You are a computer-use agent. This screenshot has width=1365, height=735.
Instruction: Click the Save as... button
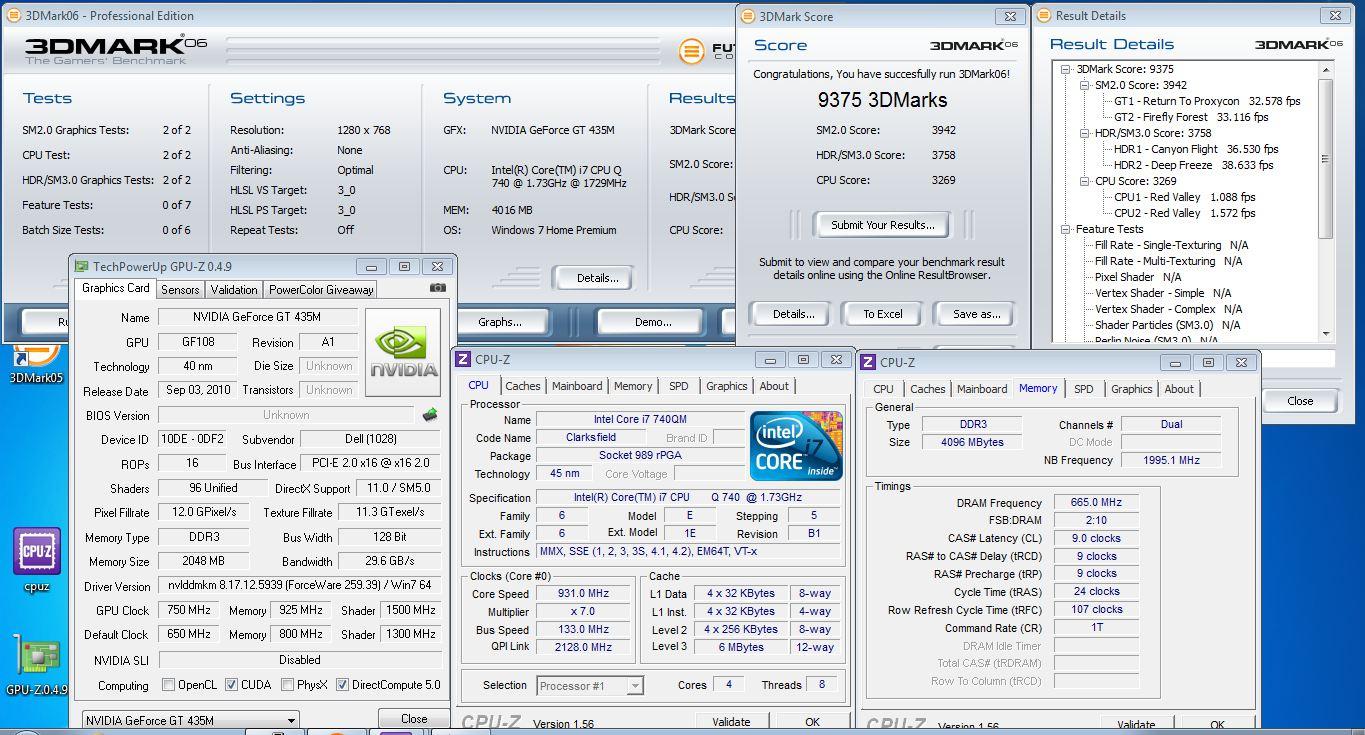(976, 314)
